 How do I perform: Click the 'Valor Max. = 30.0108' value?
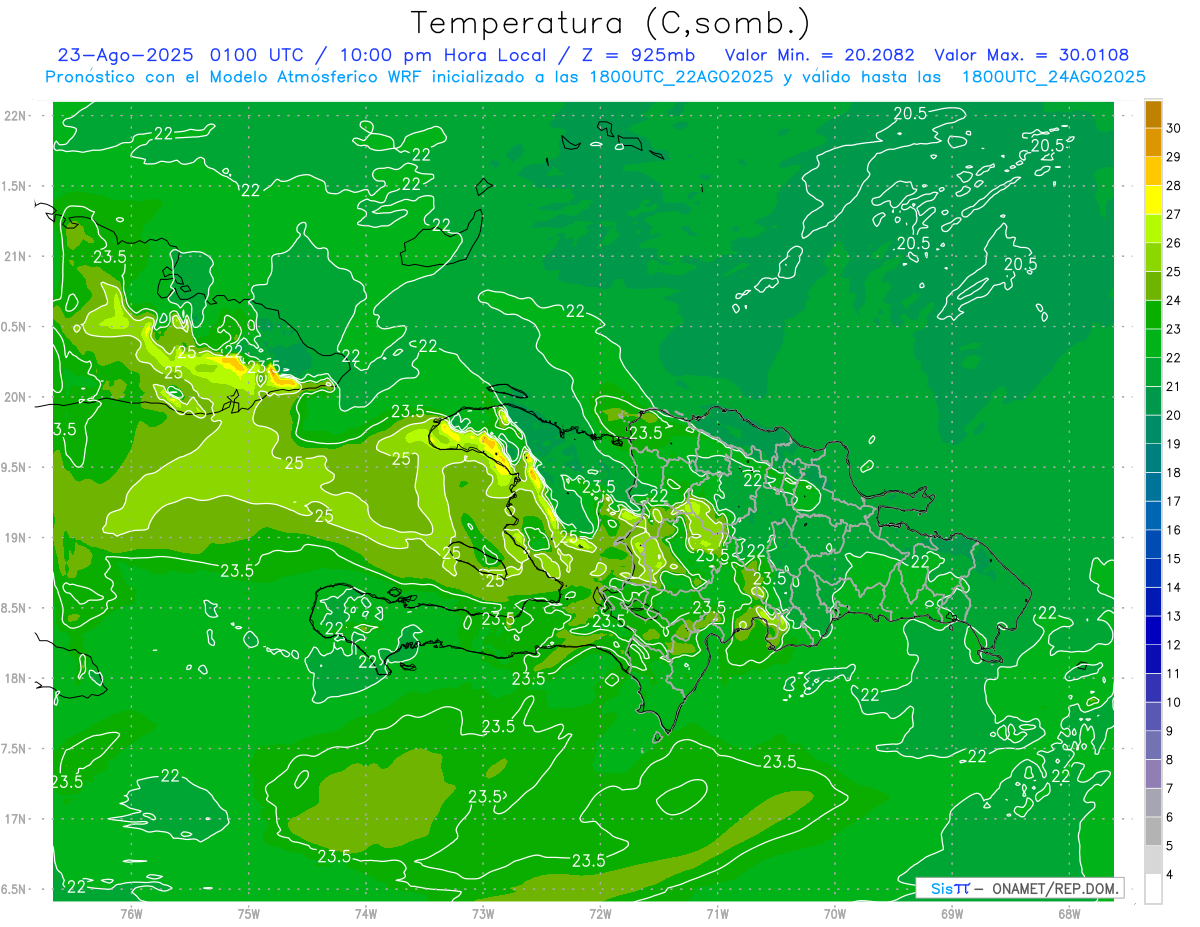coord(1031,55)
